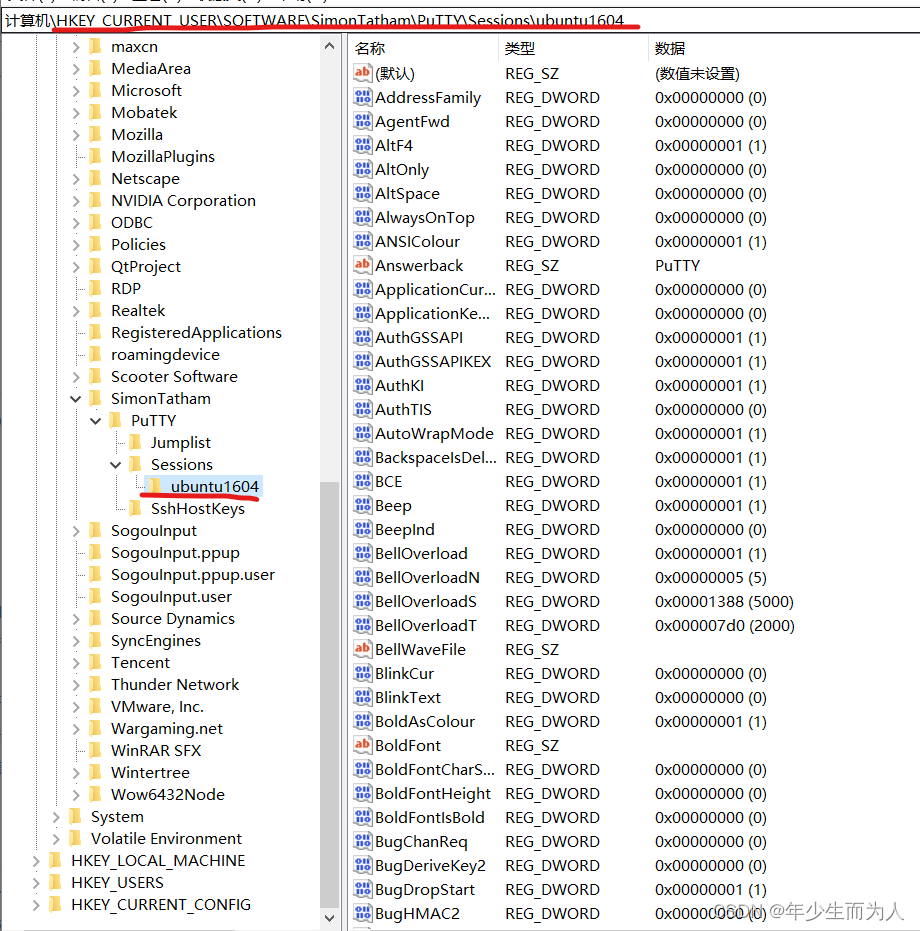920x931 pixels.
Task: Collapse the PuTTY key
Action: click(x=96, y=420)
